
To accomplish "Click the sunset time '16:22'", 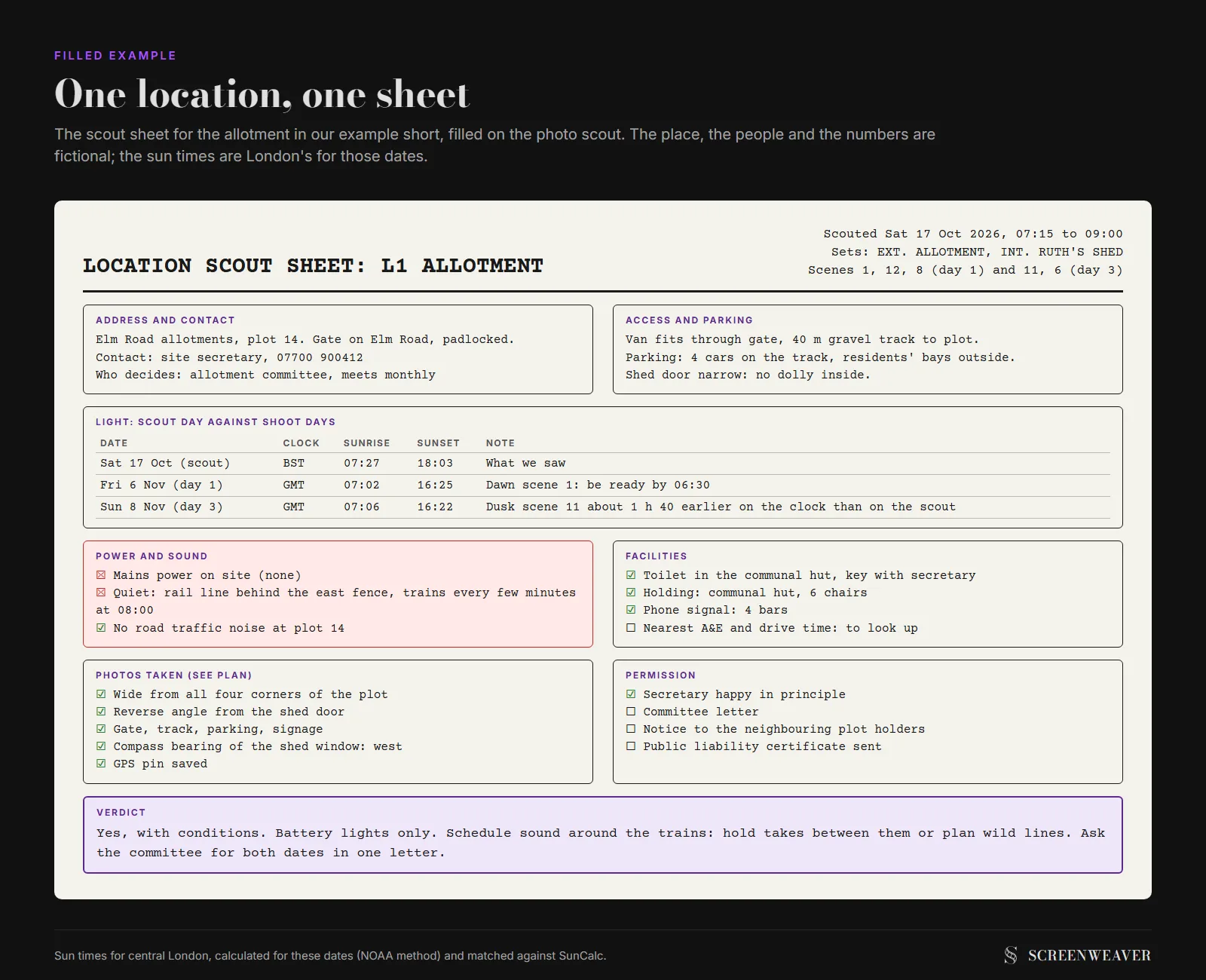I will (x=436, y=507).
